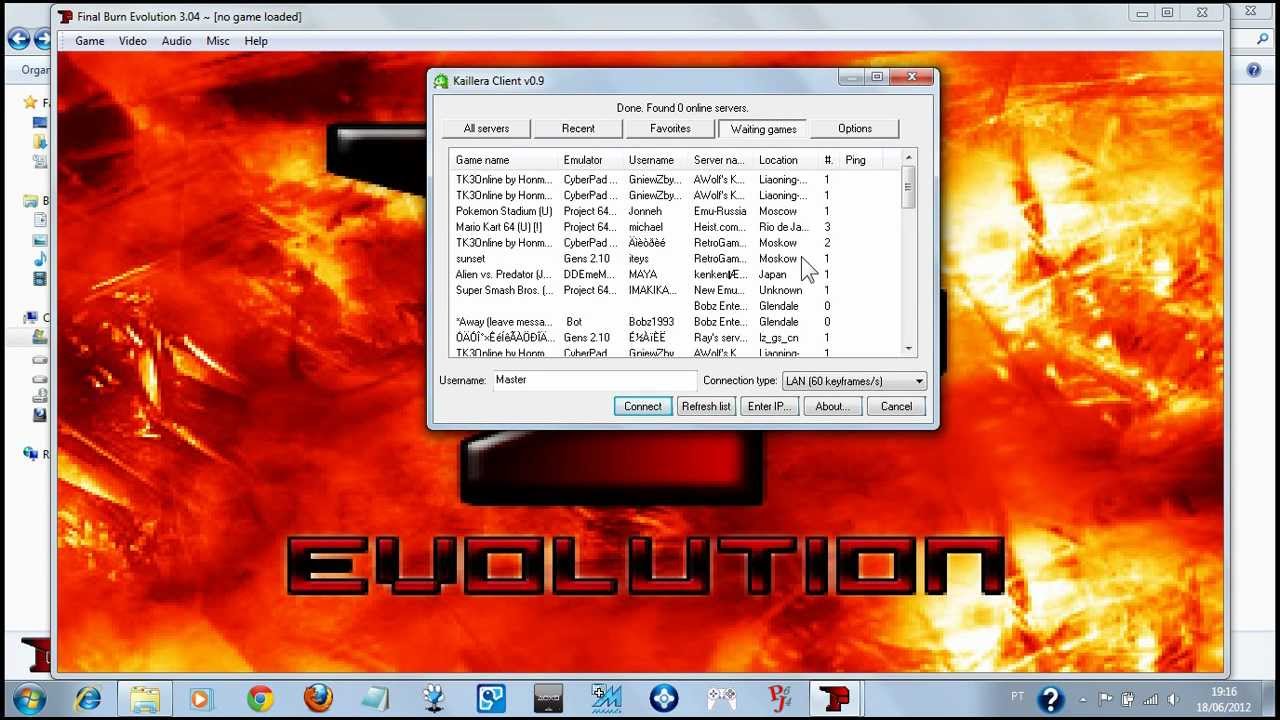Sort by the Username column header
1280x720 pixels.
tap(655, 160)
